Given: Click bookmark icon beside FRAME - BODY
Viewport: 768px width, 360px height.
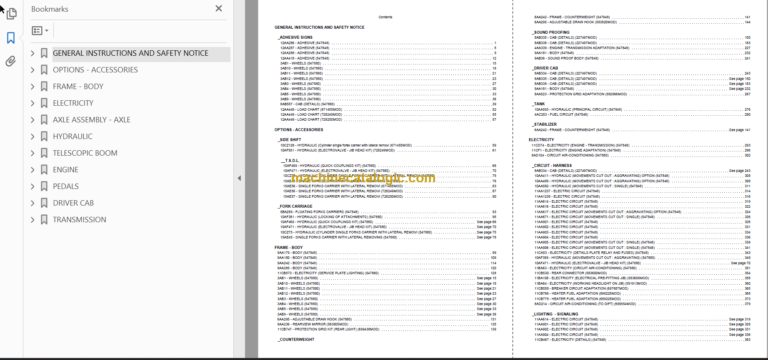Looking at the screenshot, I should (44, 87).
